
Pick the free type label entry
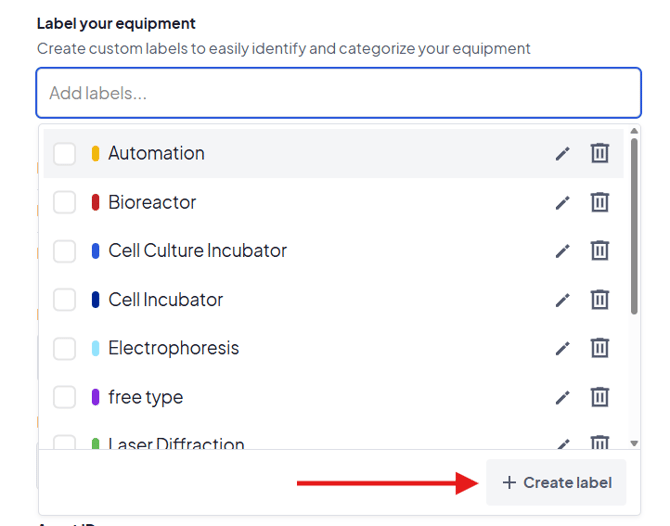(146, 397)
